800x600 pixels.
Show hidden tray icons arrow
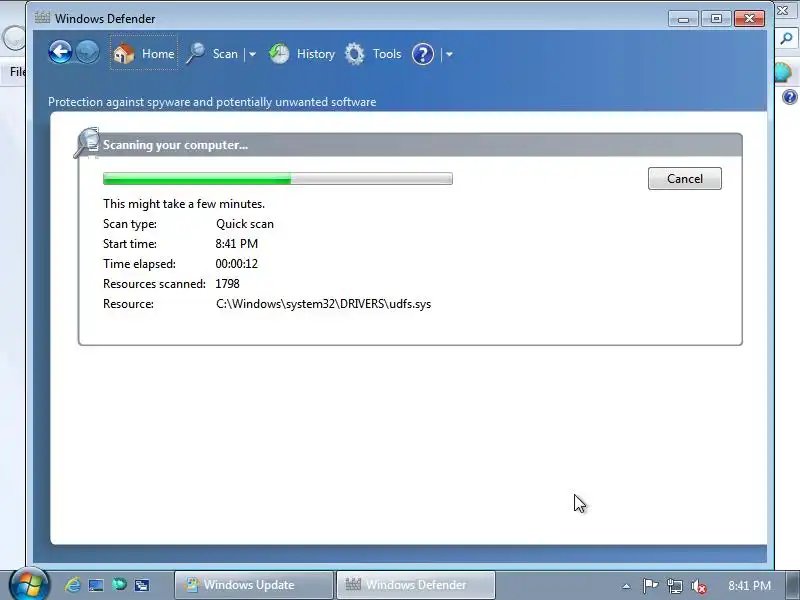coord(627,586)
